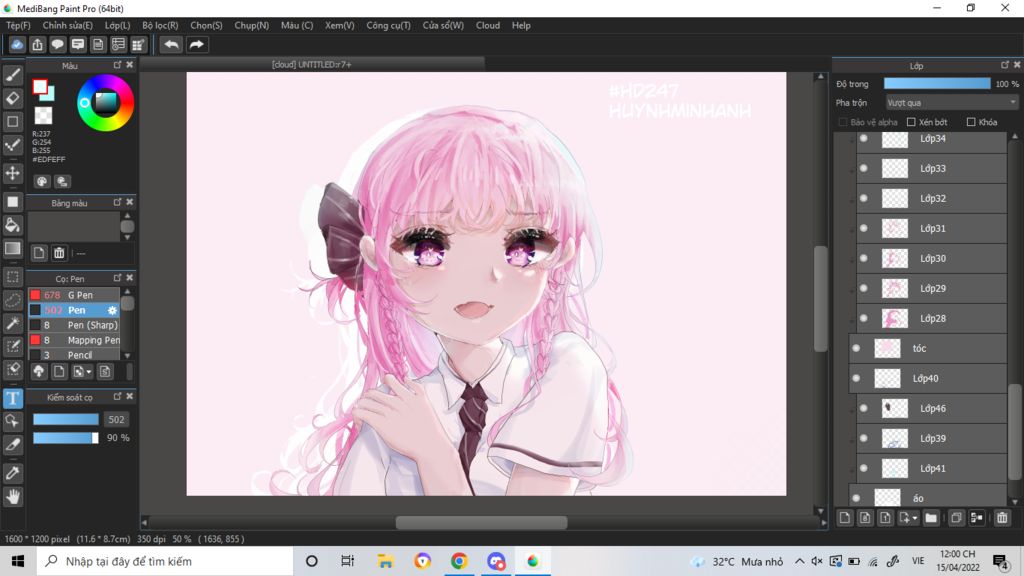Image resolution: width=1024 pixels, height=576 pixels.
Task: Click the Redo arrow in toolbar
Action: click(x=197, y=44)
